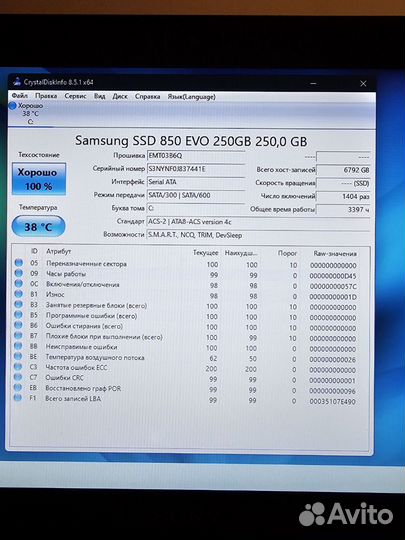
Task: Click the features field S.M.A.R.T., NCQ, TRIM, DevSleep
Action: pyautogui.click(x=258, y=235)
